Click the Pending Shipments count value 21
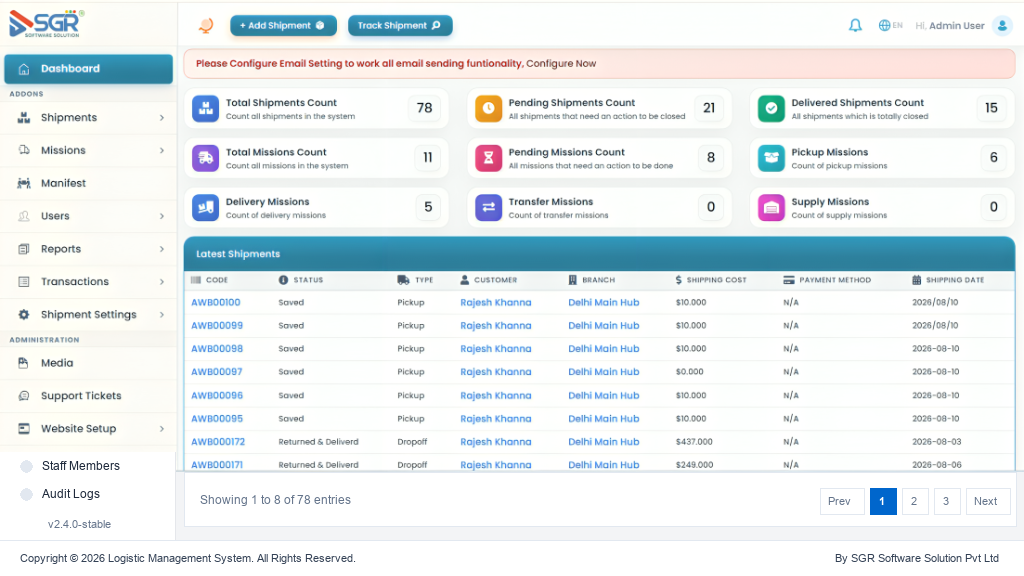Screen dimensions: 1024x576 709,108
